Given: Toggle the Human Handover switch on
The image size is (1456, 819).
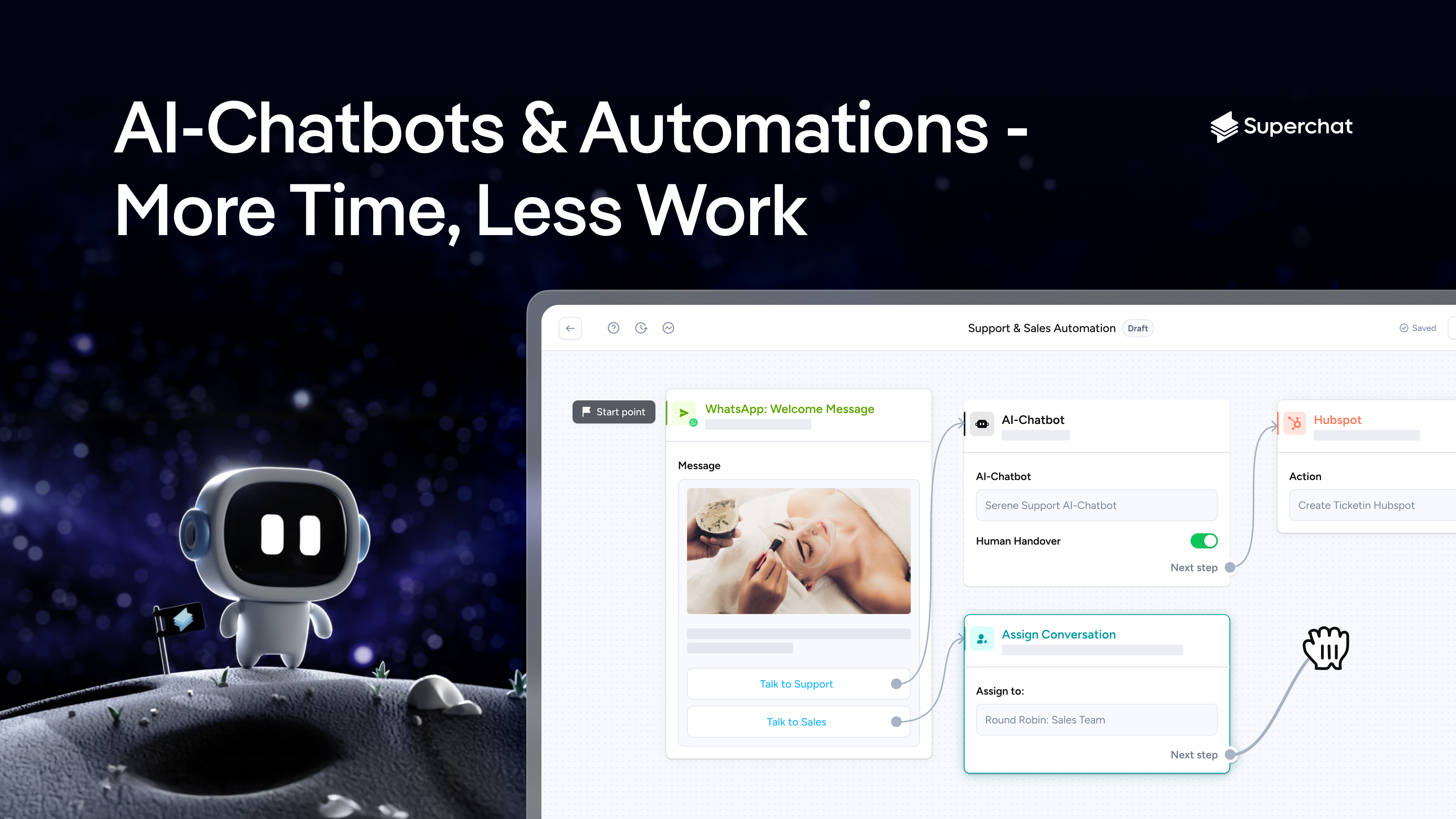Looking at the screenshot, I should (1203, 541).
